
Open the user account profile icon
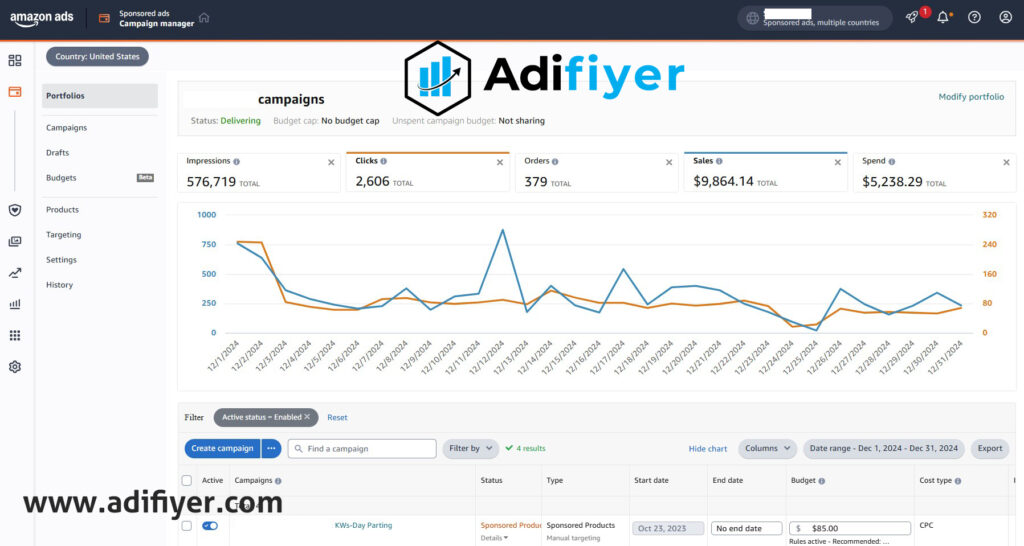pos(1006,18)
